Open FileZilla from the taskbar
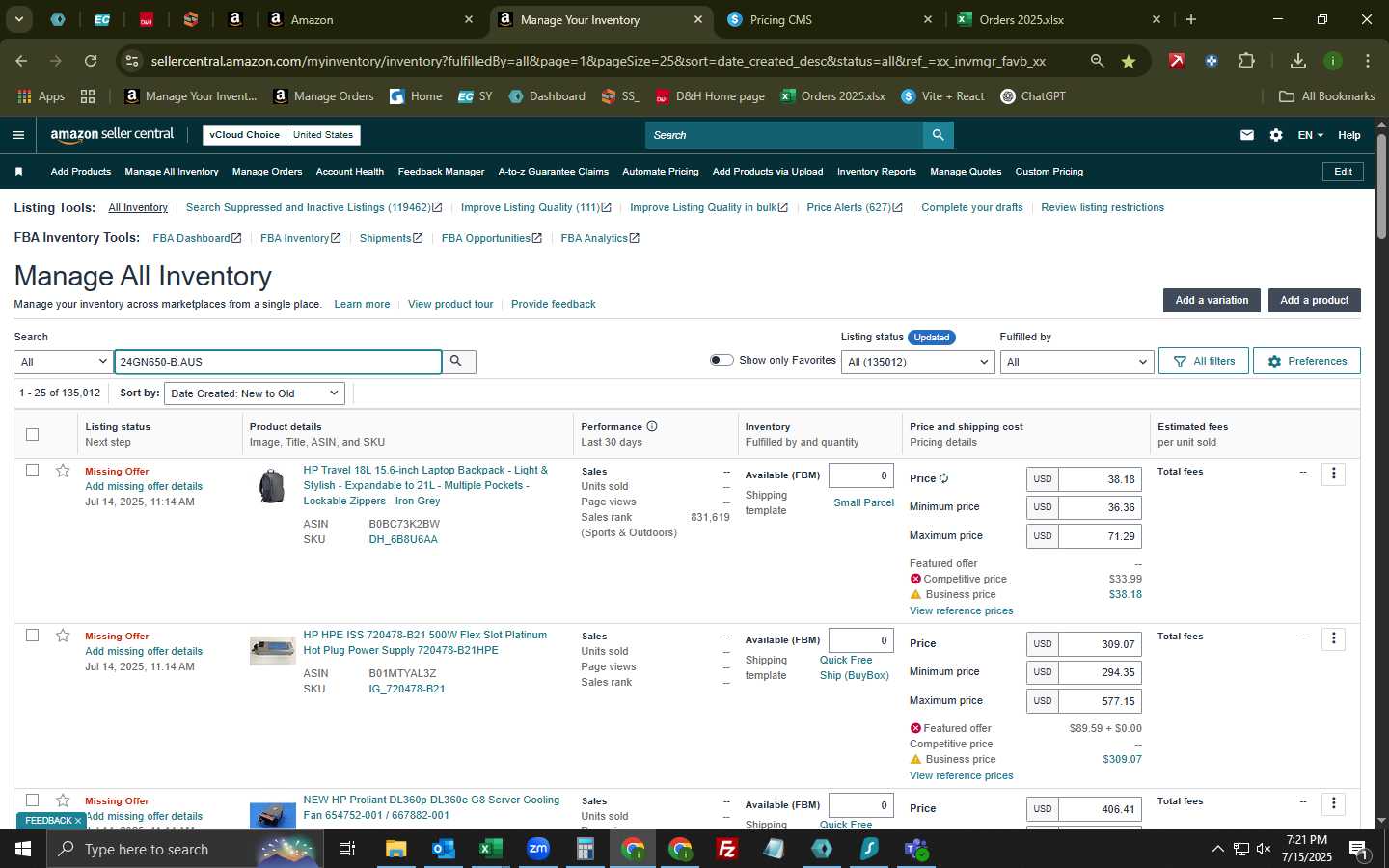Screen dimensions: 1389x868 (727, 849)
